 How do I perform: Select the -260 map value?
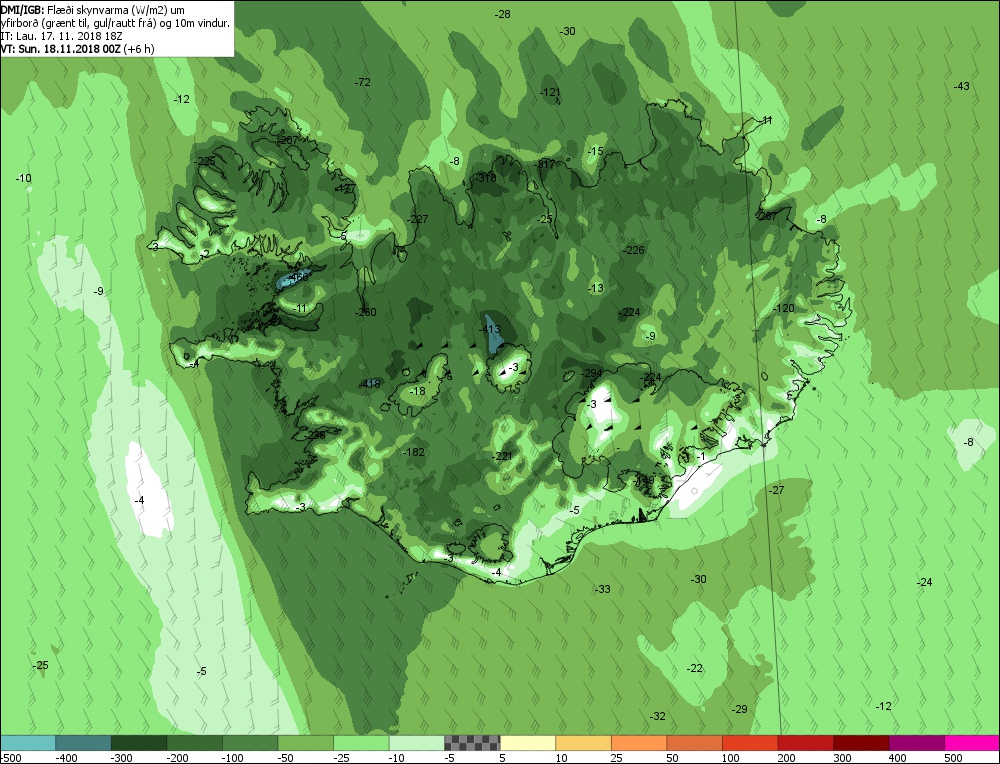[365, 312]
